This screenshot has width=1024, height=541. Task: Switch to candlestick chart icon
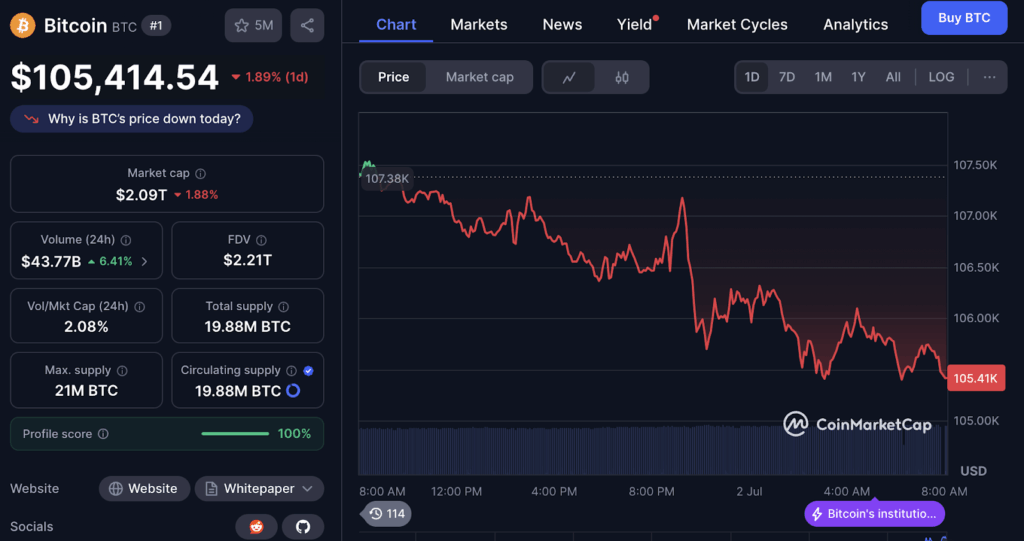[622, 77]
